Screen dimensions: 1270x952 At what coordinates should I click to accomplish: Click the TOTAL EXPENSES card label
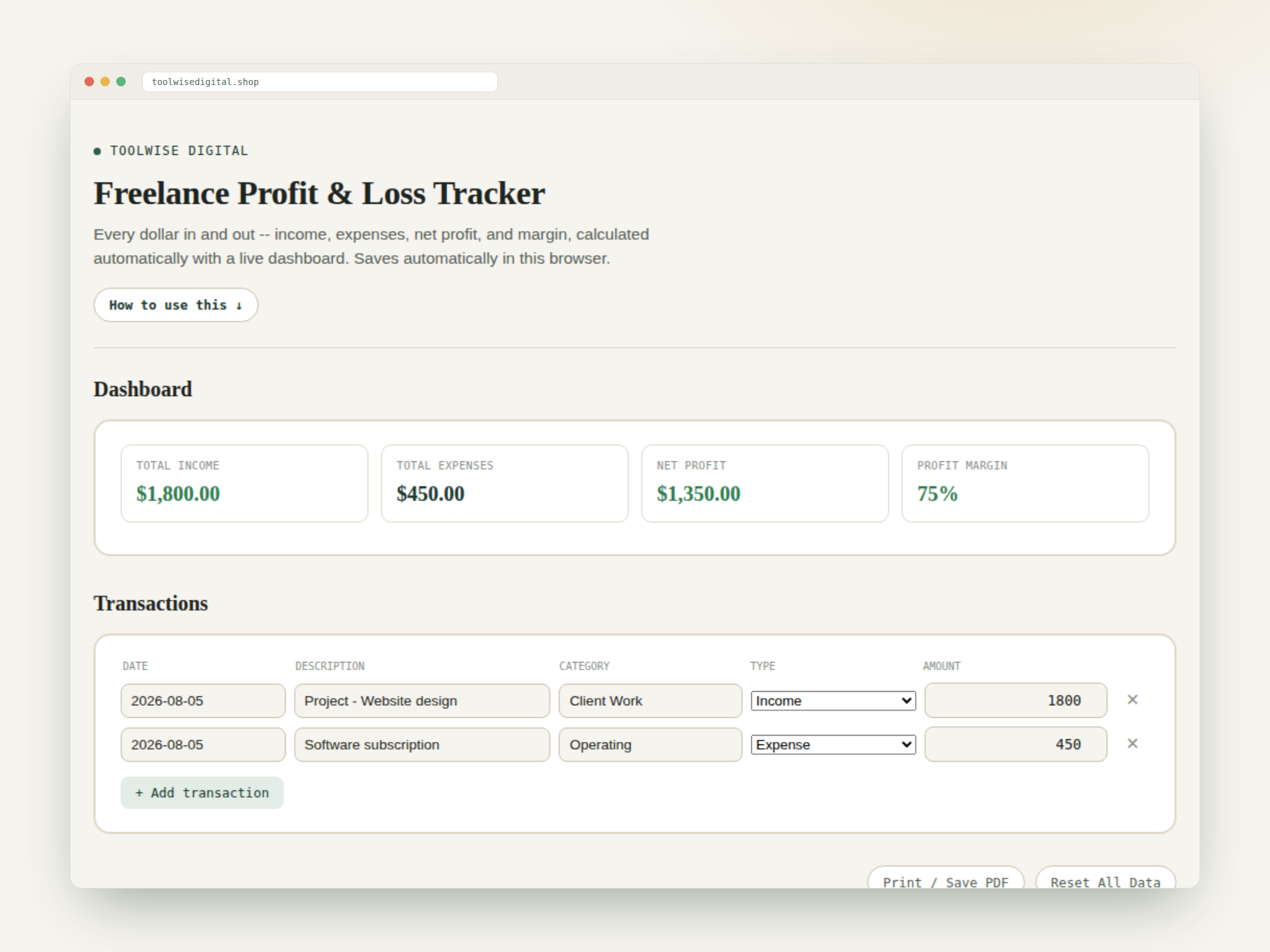(445, 465)
